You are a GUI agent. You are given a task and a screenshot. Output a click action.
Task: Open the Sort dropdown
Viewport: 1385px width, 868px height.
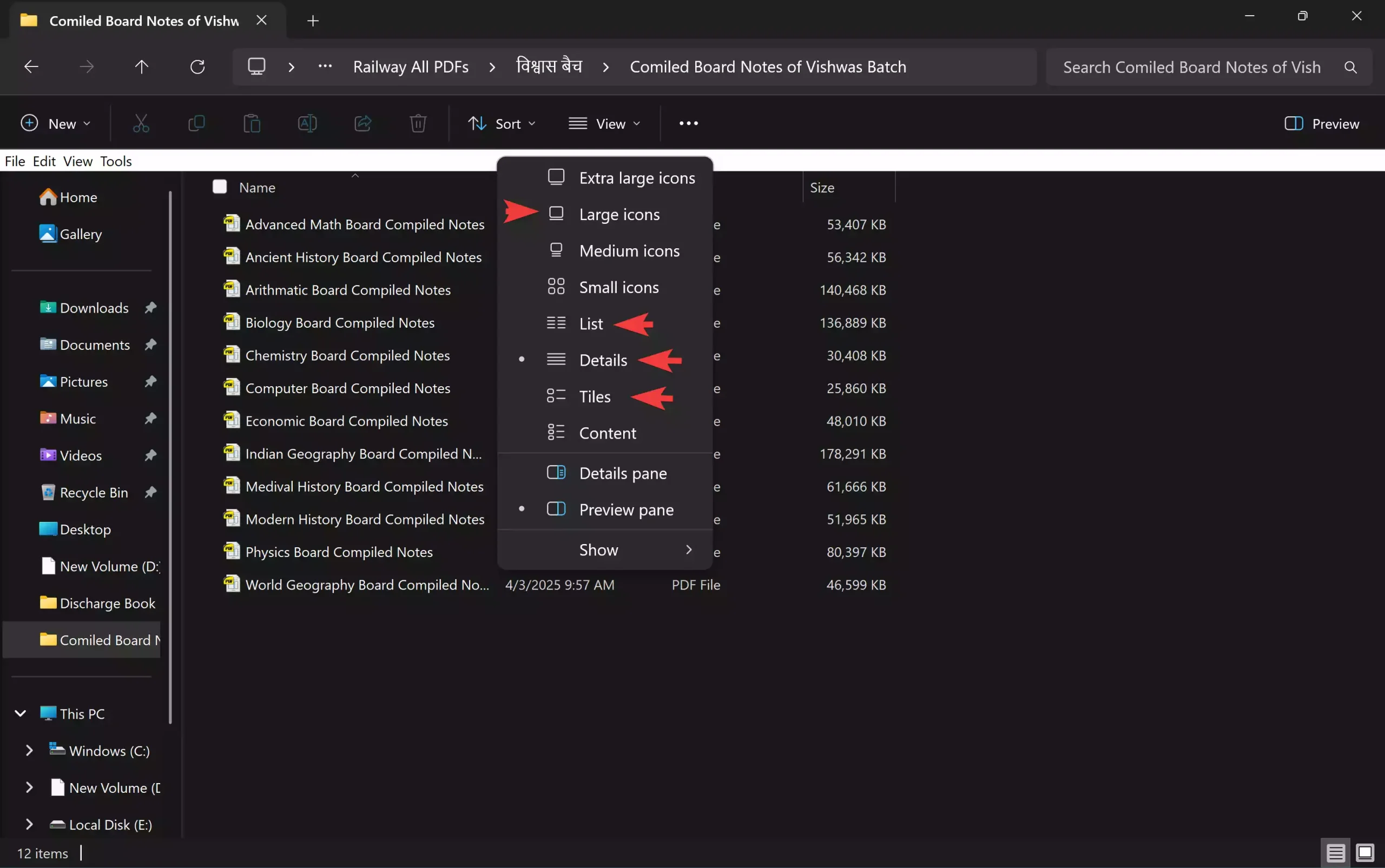pos(502,123)
